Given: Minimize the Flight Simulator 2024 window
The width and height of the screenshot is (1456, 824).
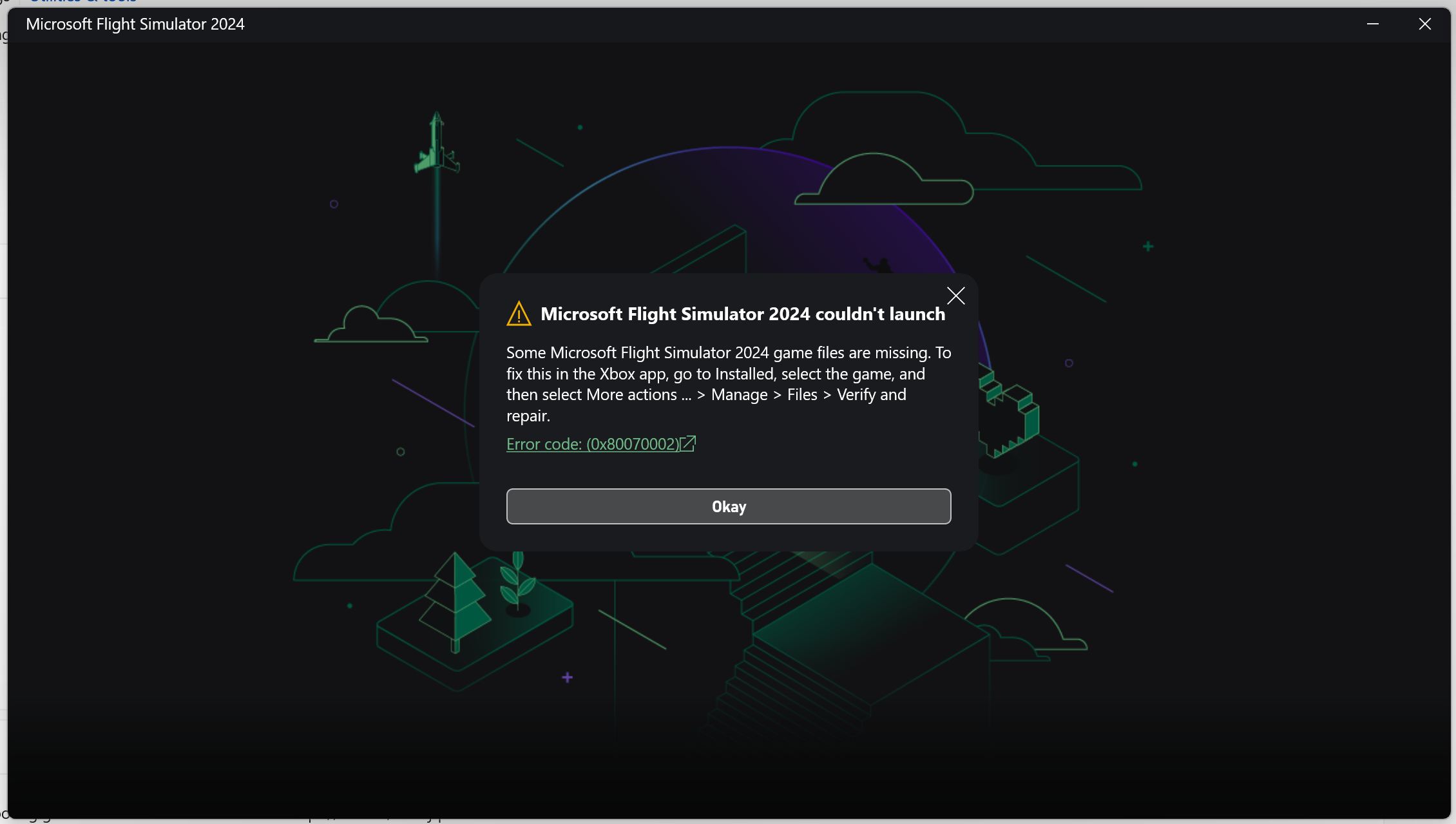Looking at the screenshot, I should (1372, 24).
